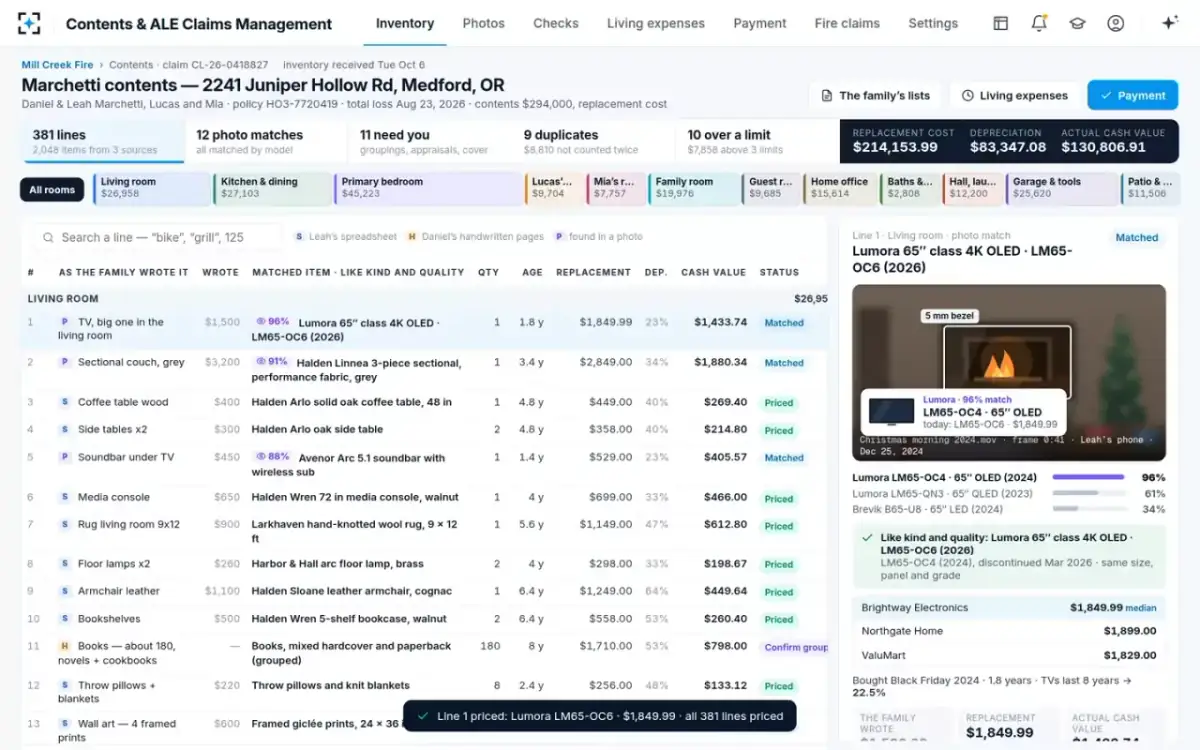1200x750 pixels.
Task: Click the Home office filter chip
Action: click(840, 188)
